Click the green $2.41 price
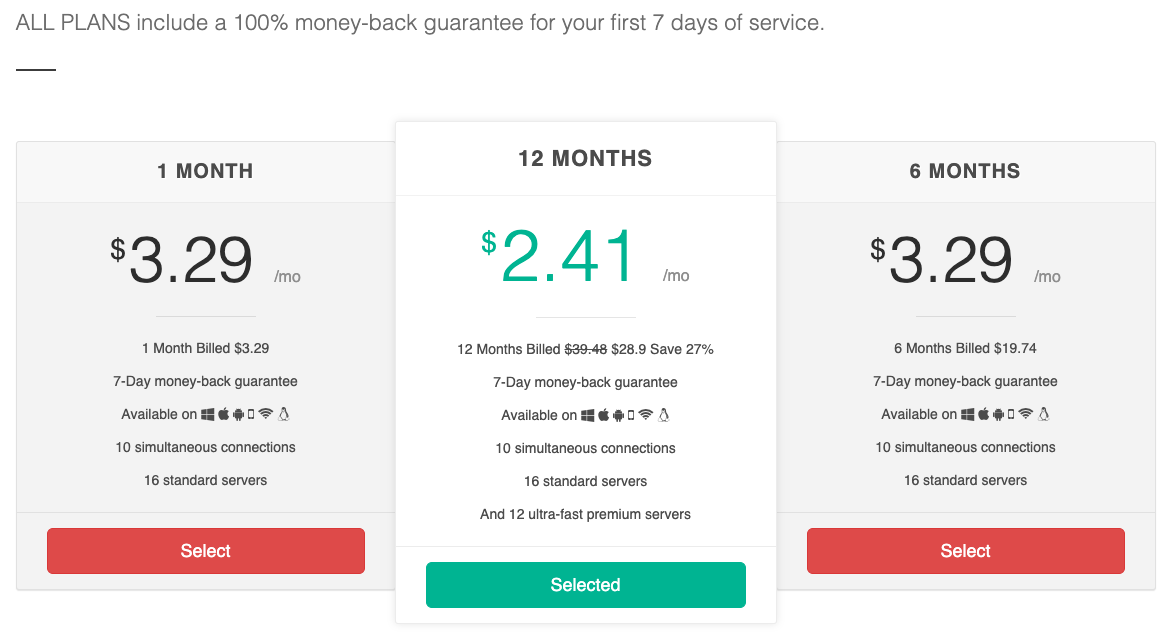This screenshot has width=1176, height=637. coord(558,256)
